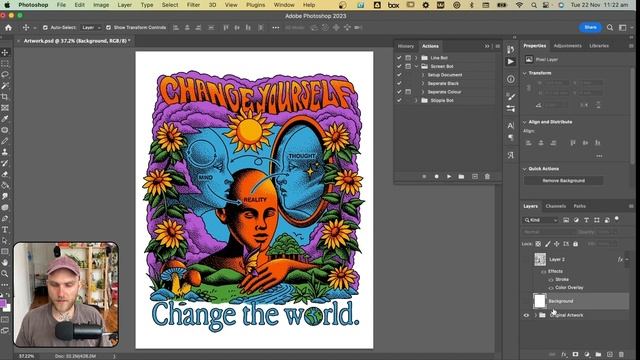Select the Eyedropper tool
This screenshot has height=360, width=640.
(5, 119)
